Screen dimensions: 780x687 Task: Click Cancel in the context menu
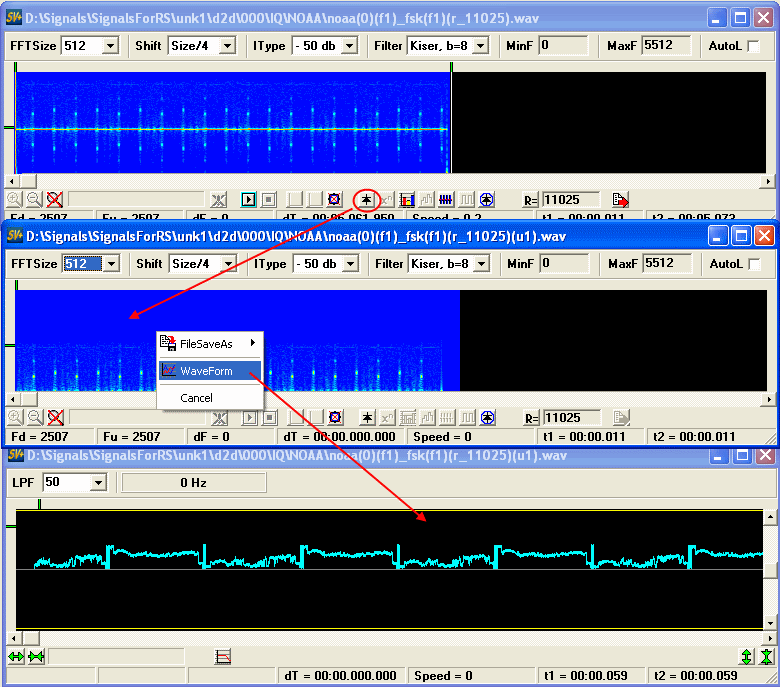pos(196,398)
